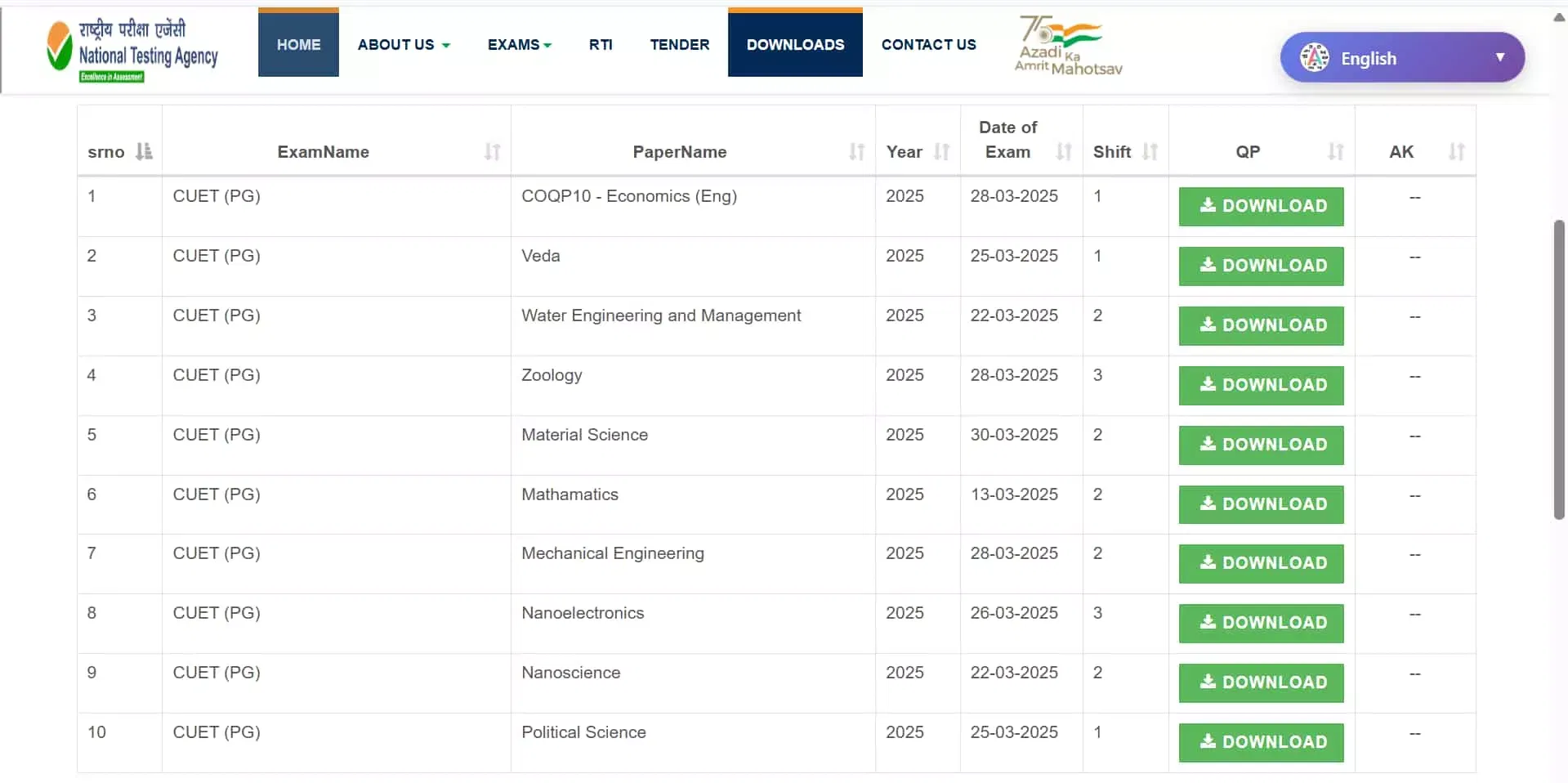Viewport: 1568px width, 783px height.
Task: Open the Contact Us page
Action: (x=928, y=45)
